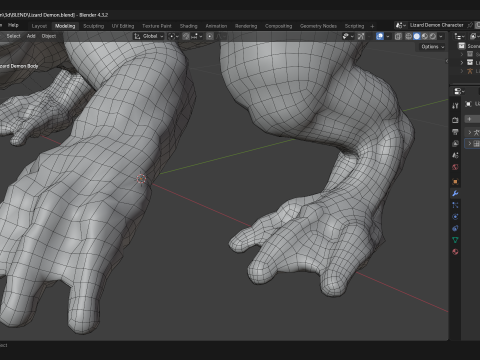Open the Global transform orientation dropdown
This screenshot has width=480, height=360.
coord(149,36)
